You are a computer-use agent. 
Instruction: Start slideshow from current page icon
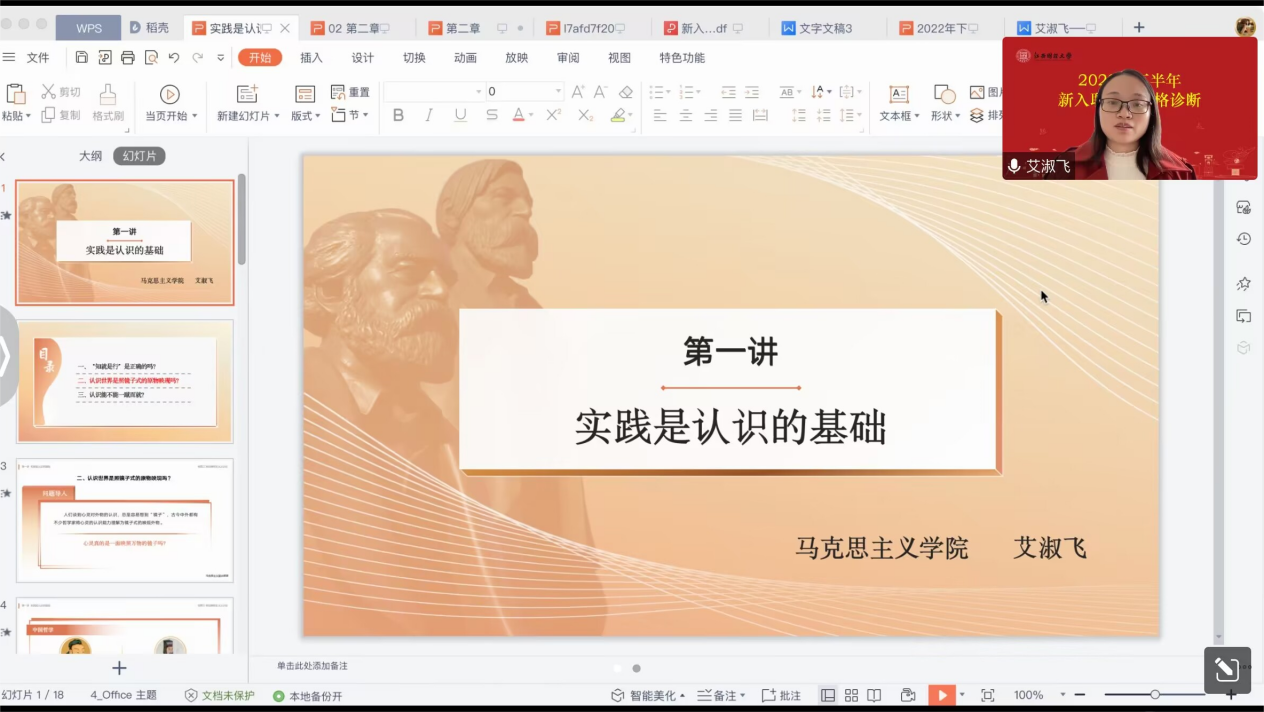pyautogui.click(x=170, y=94)
